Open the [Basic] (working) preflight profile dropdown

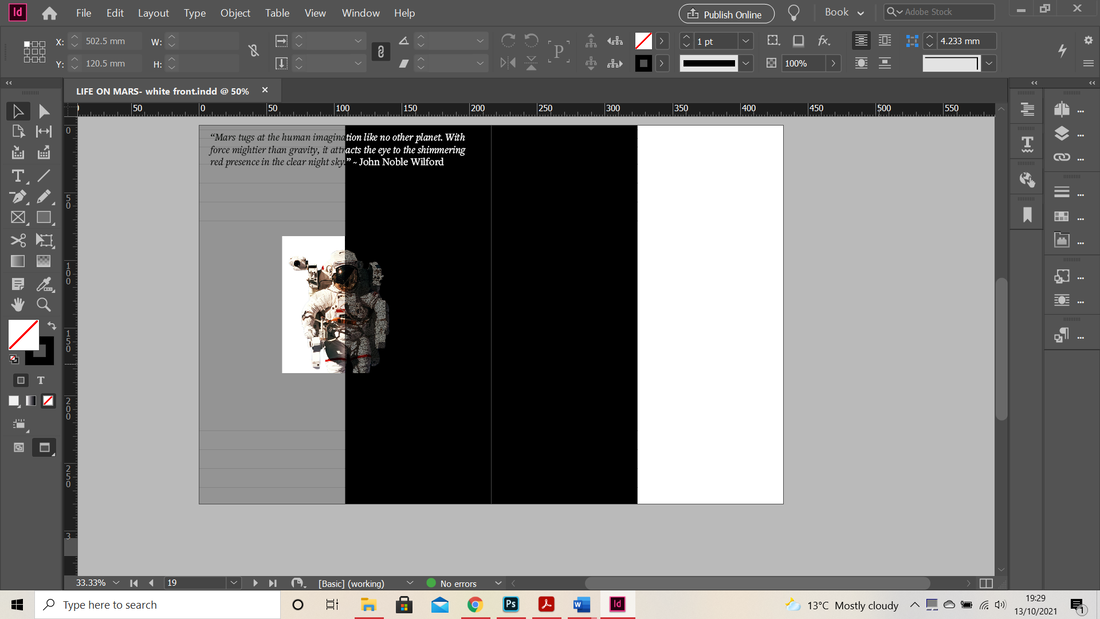pyautogui.click(x=410, y=583)
